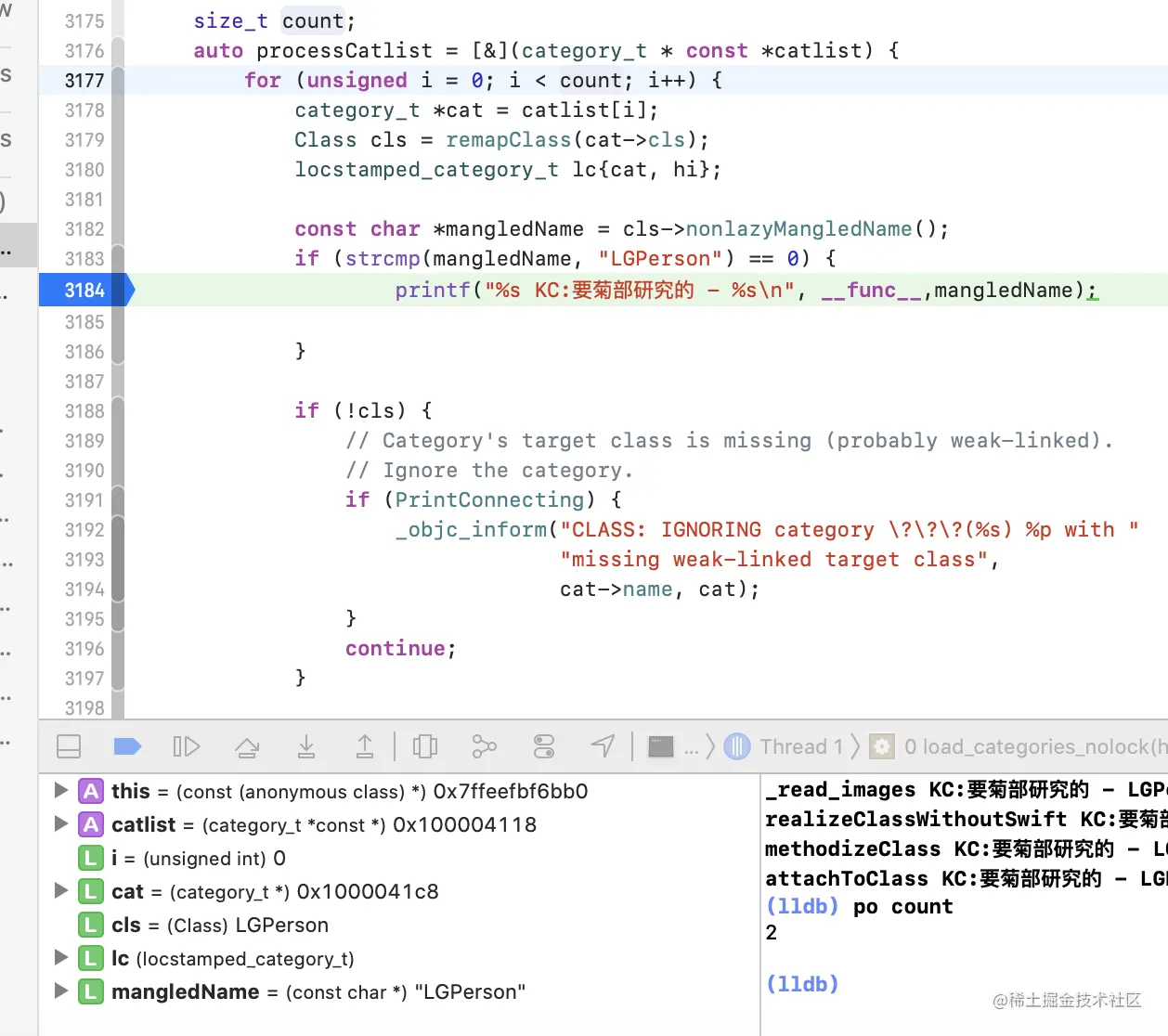Open Environment Overrides
Image resolution: width=1168 pixels, height=1036 pixels.
click(x=544, y=746)
